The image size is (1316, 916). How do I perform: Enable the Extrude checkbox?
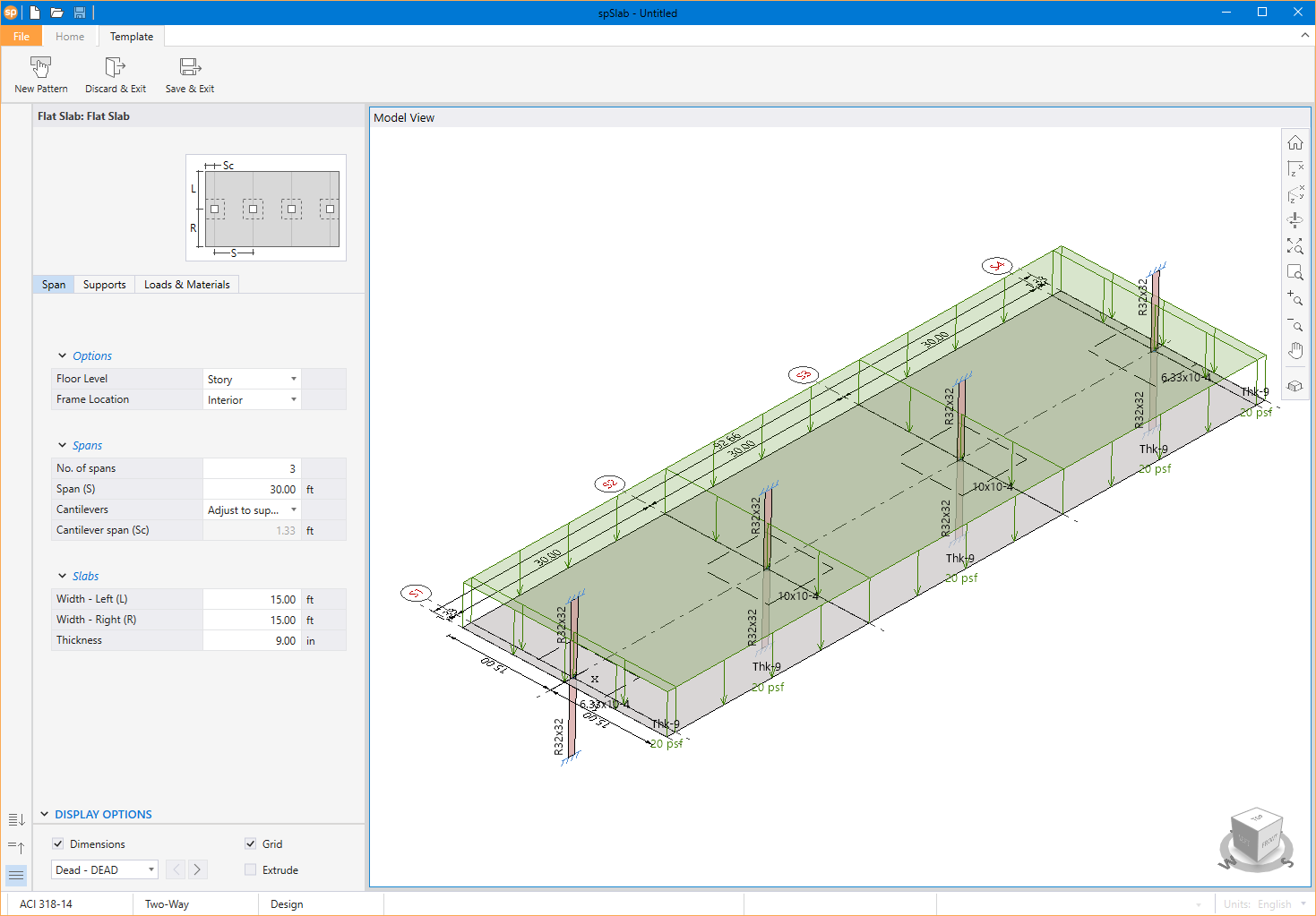tap(251, 869)
